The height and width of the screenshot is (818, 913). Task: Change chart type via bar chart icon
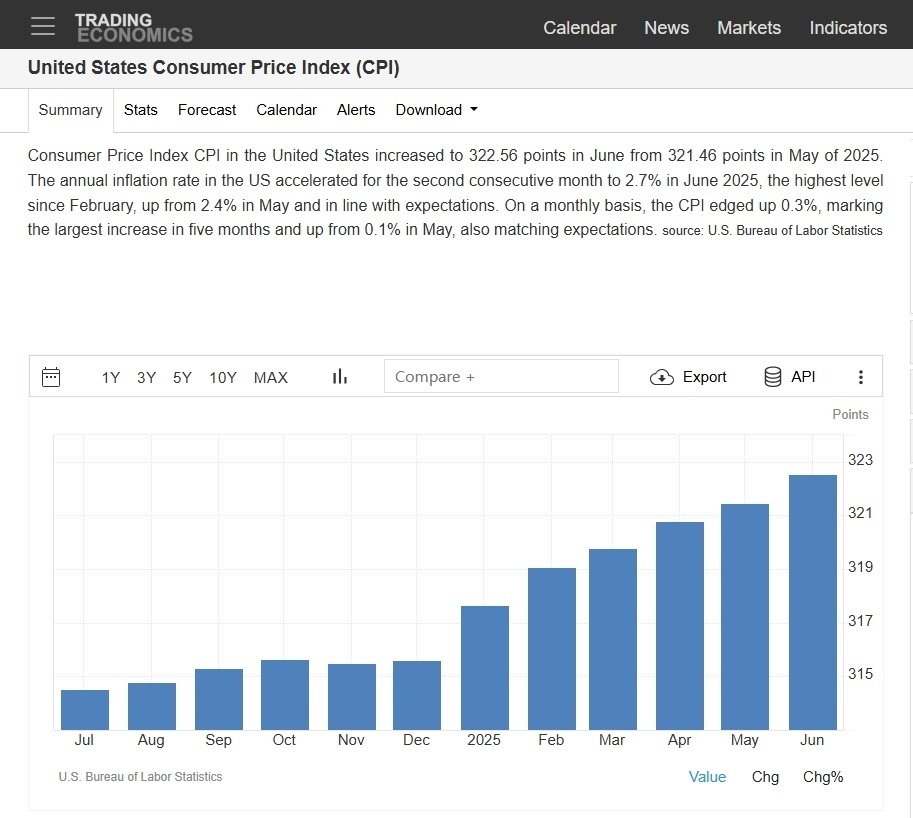(340, 377)
